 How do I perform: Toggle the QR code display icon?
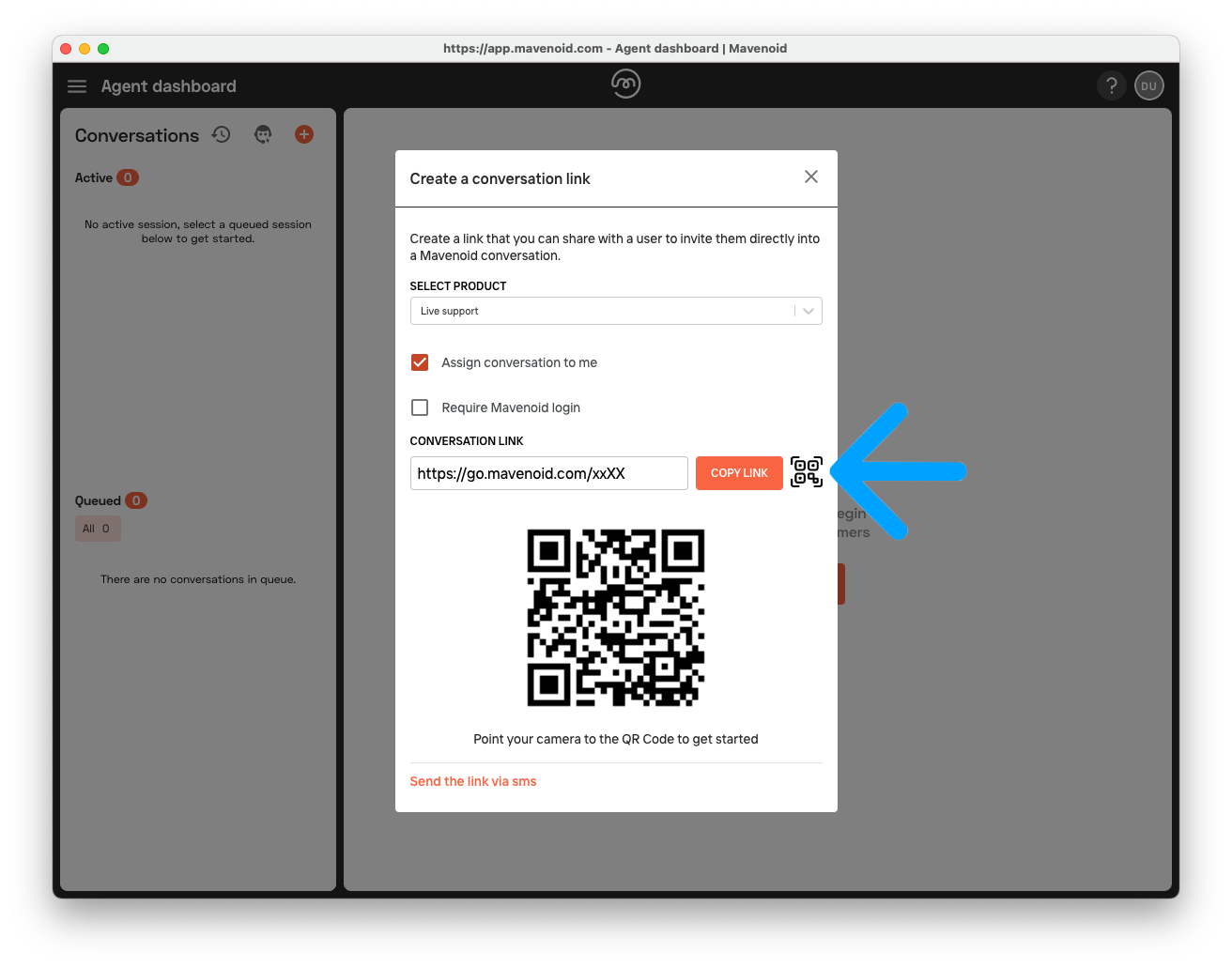tap(807, 472)
